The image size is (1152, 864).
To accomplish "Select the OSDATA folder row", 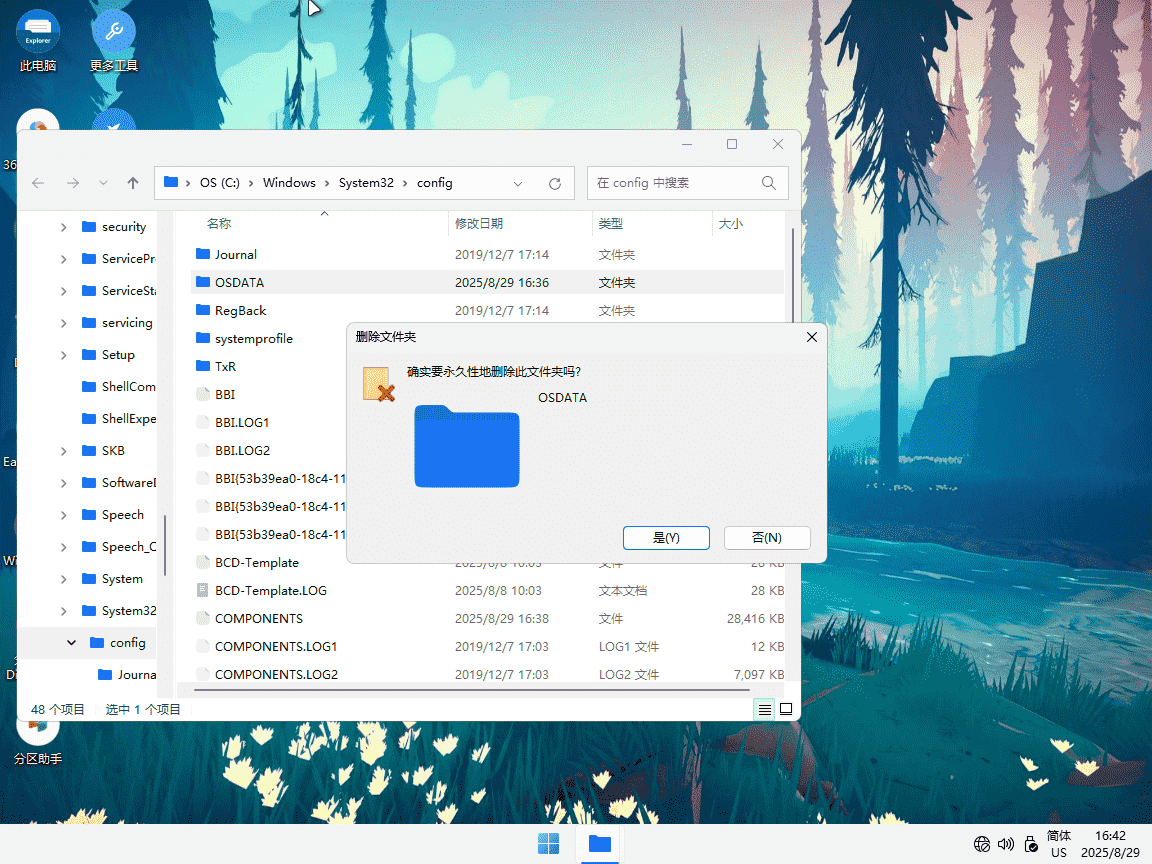I will (x=487, y=283).
